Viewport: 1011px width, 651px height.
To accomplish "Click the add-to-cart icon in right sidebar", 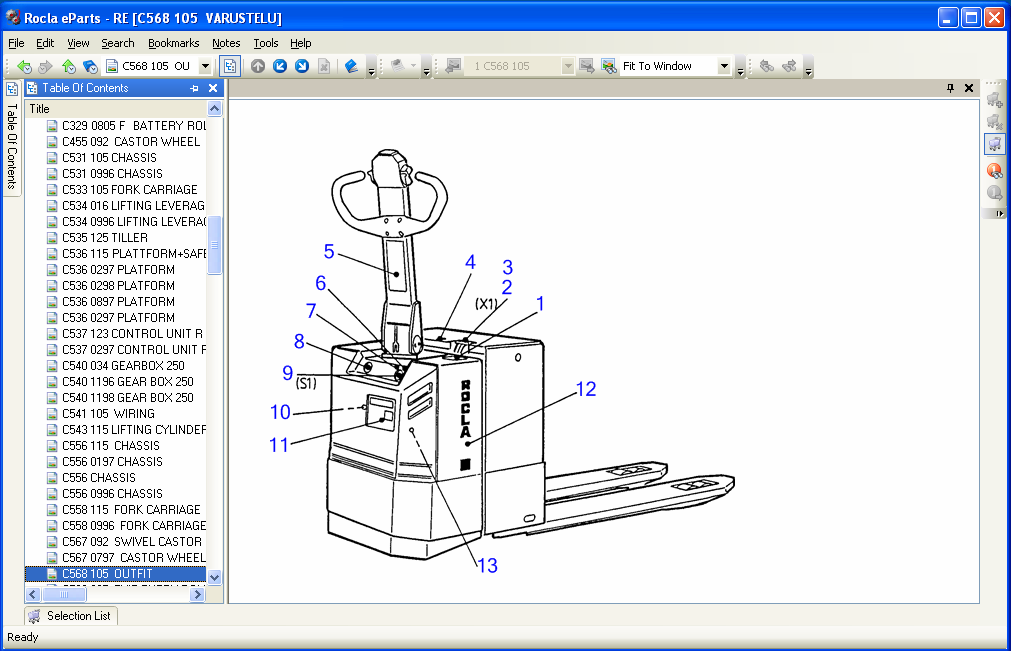I will [995, 100].
